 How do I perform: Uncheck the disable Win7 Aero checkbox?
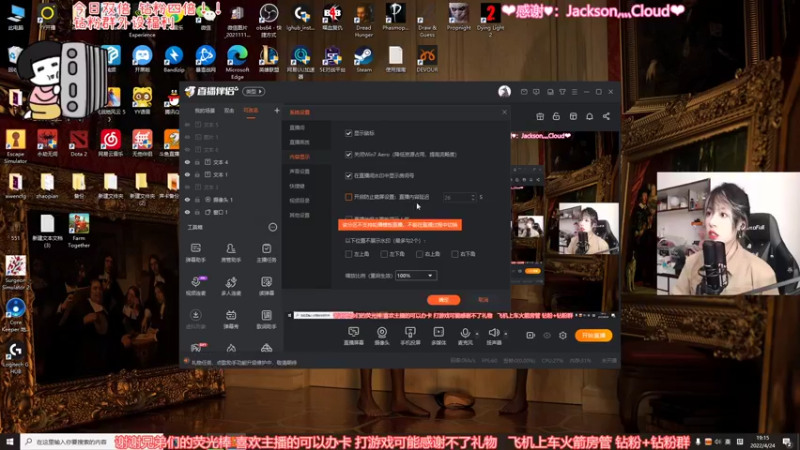(348, 154)
